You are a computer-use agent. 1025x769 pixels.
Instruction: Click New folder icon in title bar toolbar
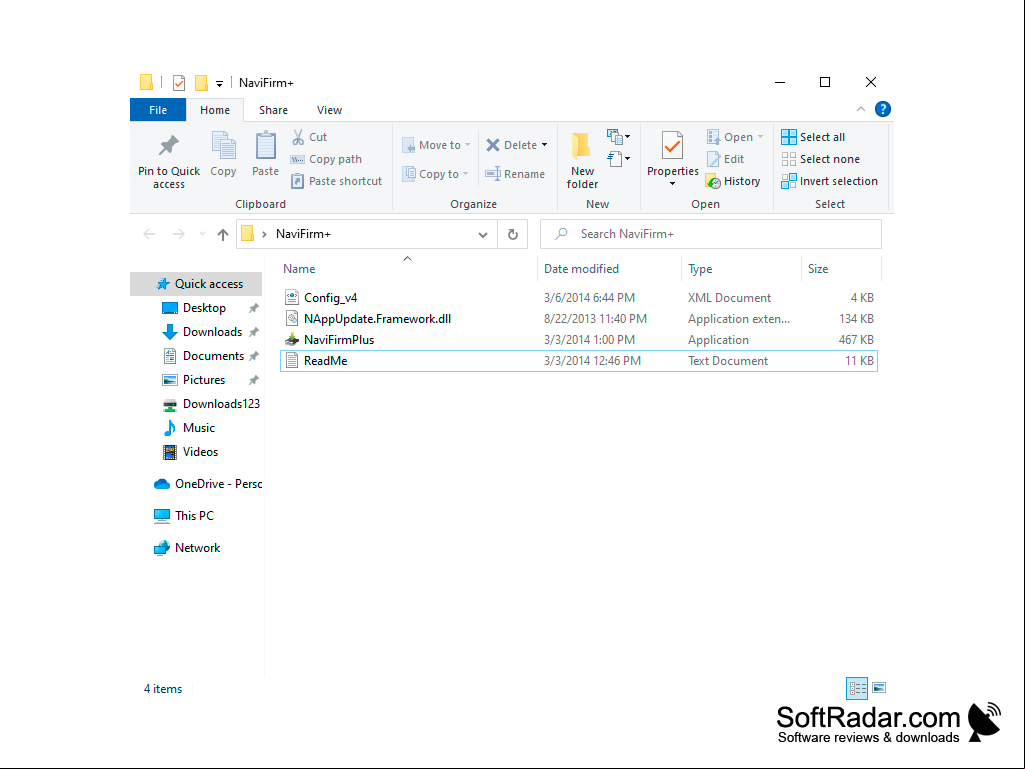(201, 83)
